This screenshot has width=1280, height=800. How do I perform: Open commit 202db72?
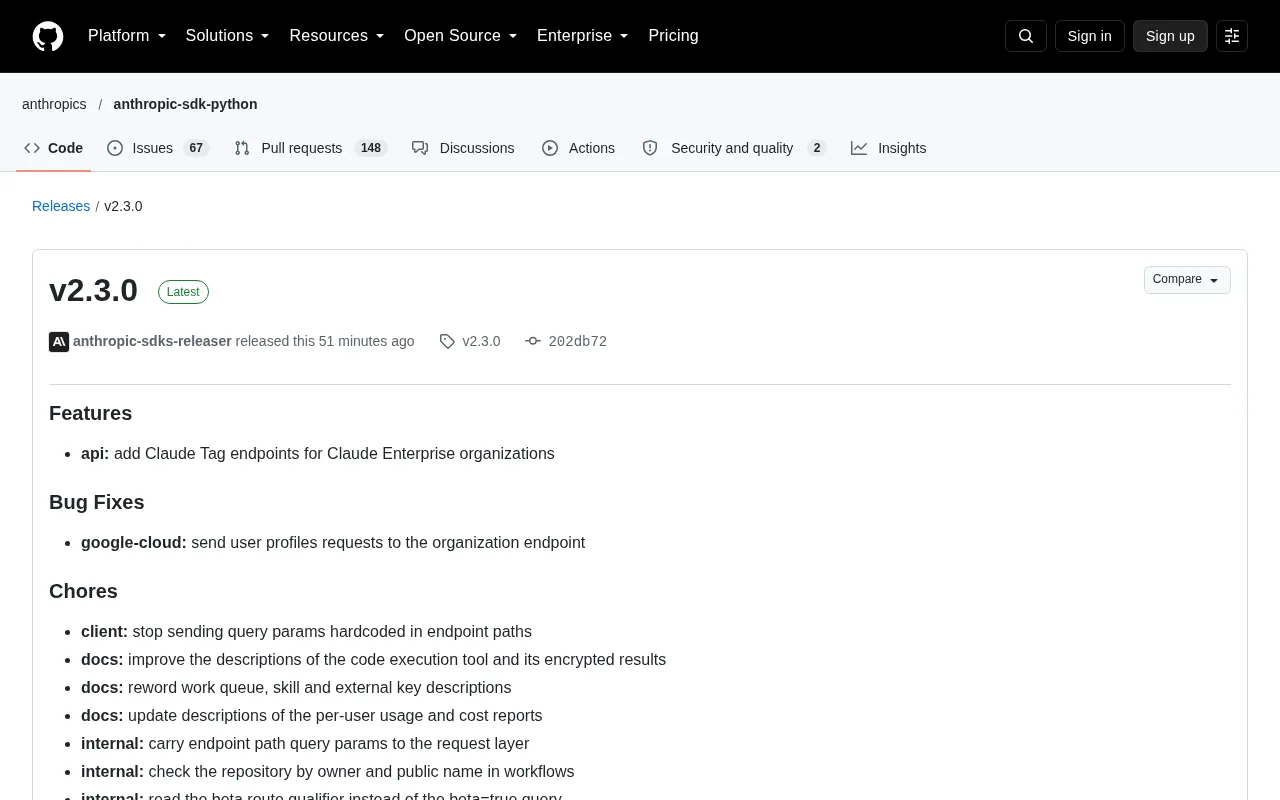(578, 342)
